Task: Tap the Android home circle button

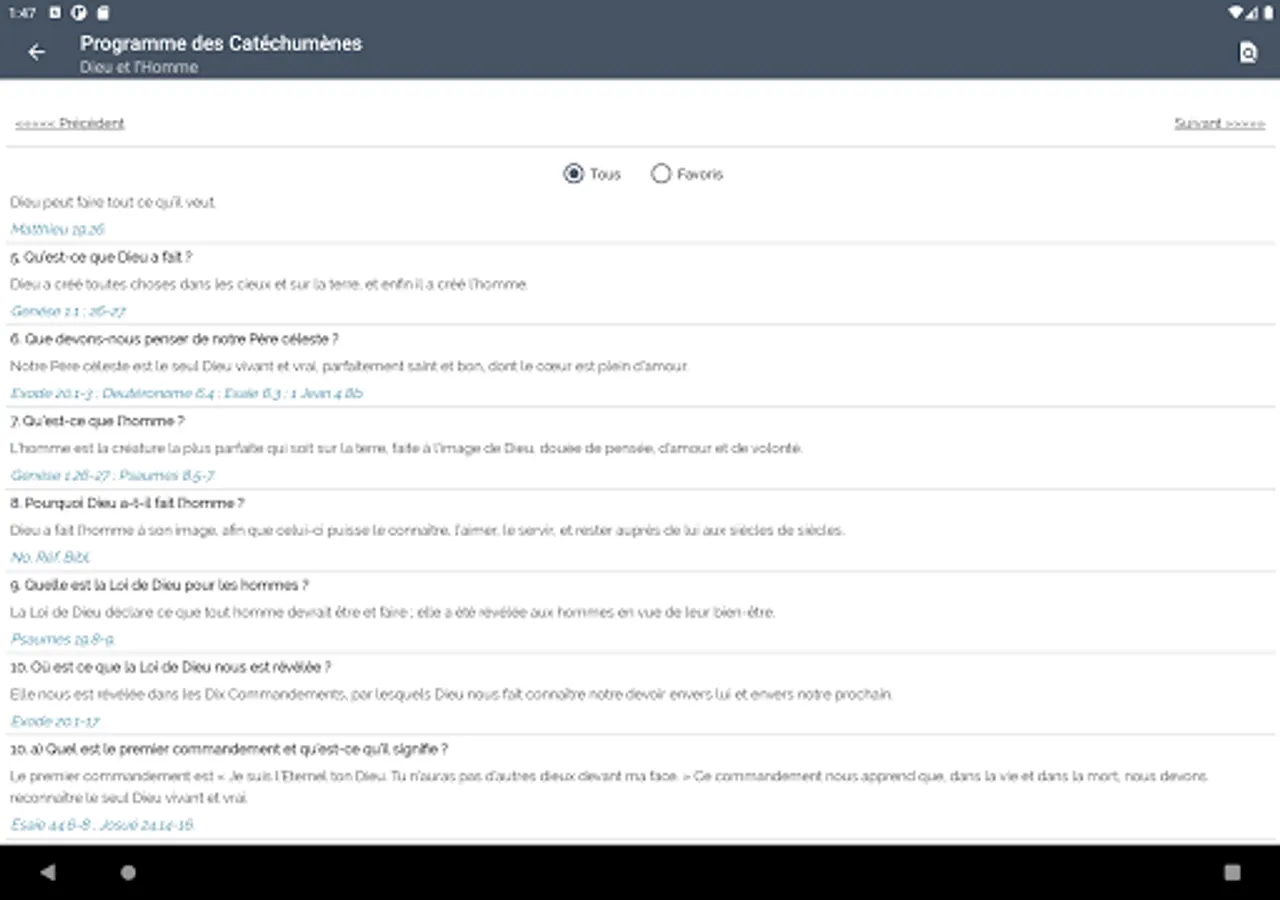Action: (128, 872)
